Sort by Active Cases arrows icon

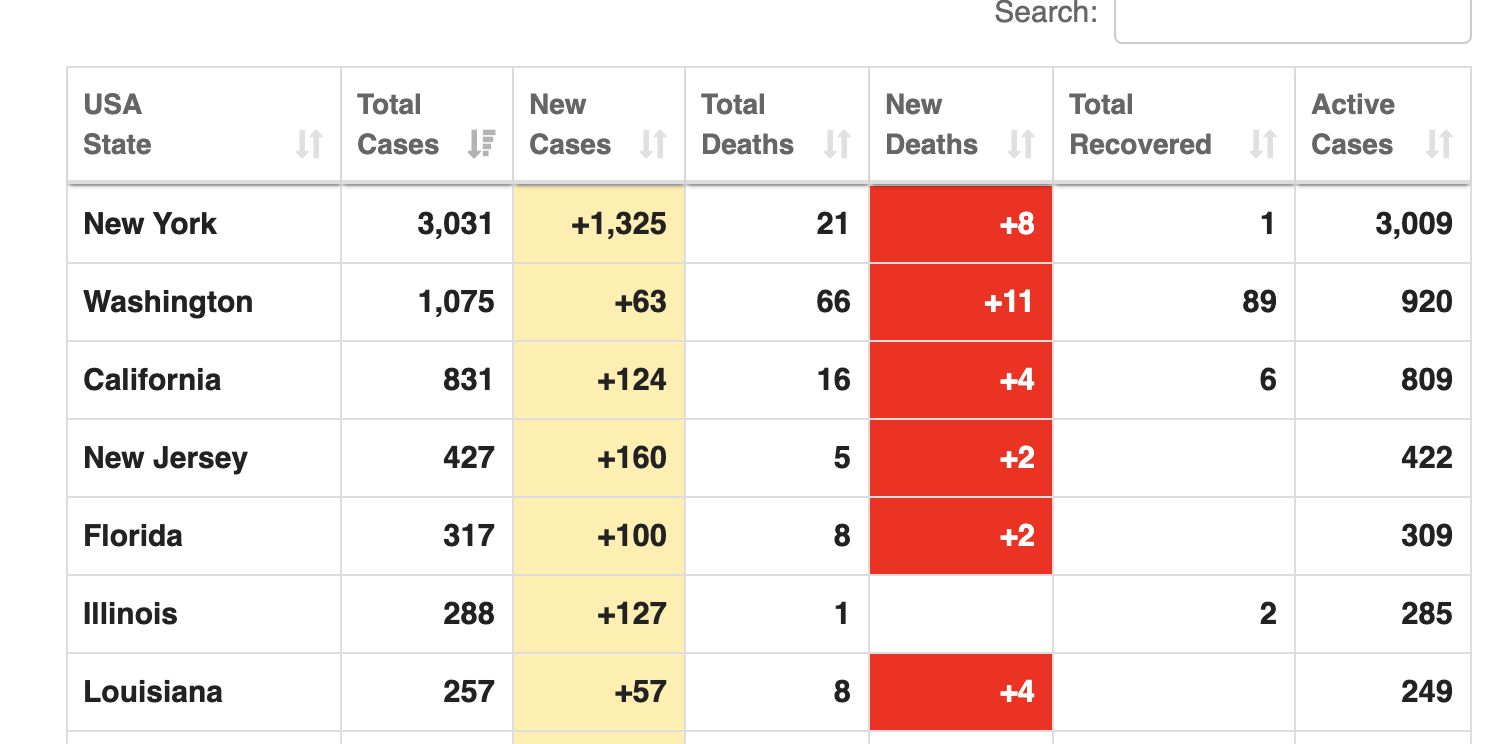[1439, 145]
